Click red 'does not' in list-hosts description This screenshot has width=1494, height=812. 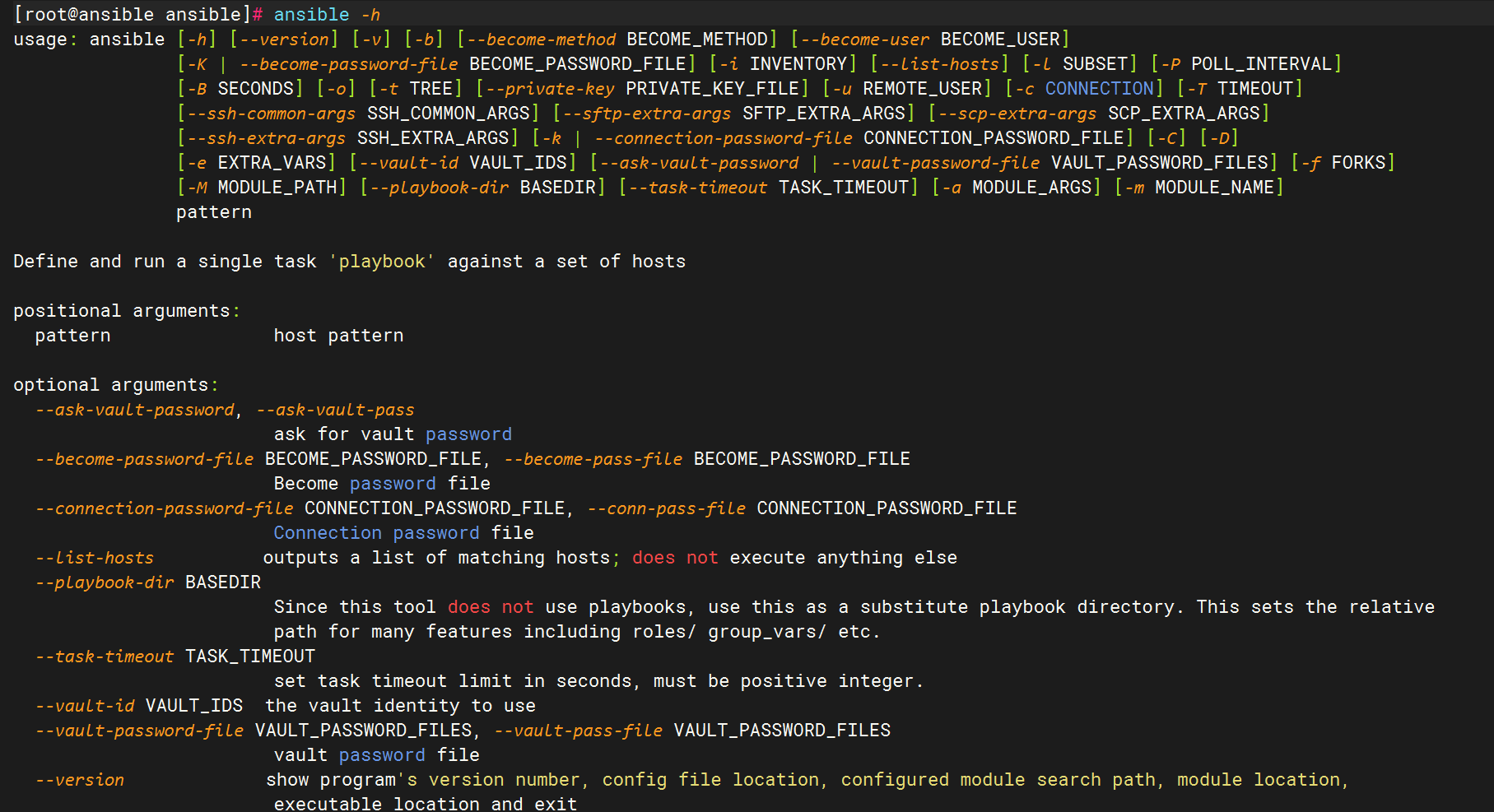[x=675, y=558]
